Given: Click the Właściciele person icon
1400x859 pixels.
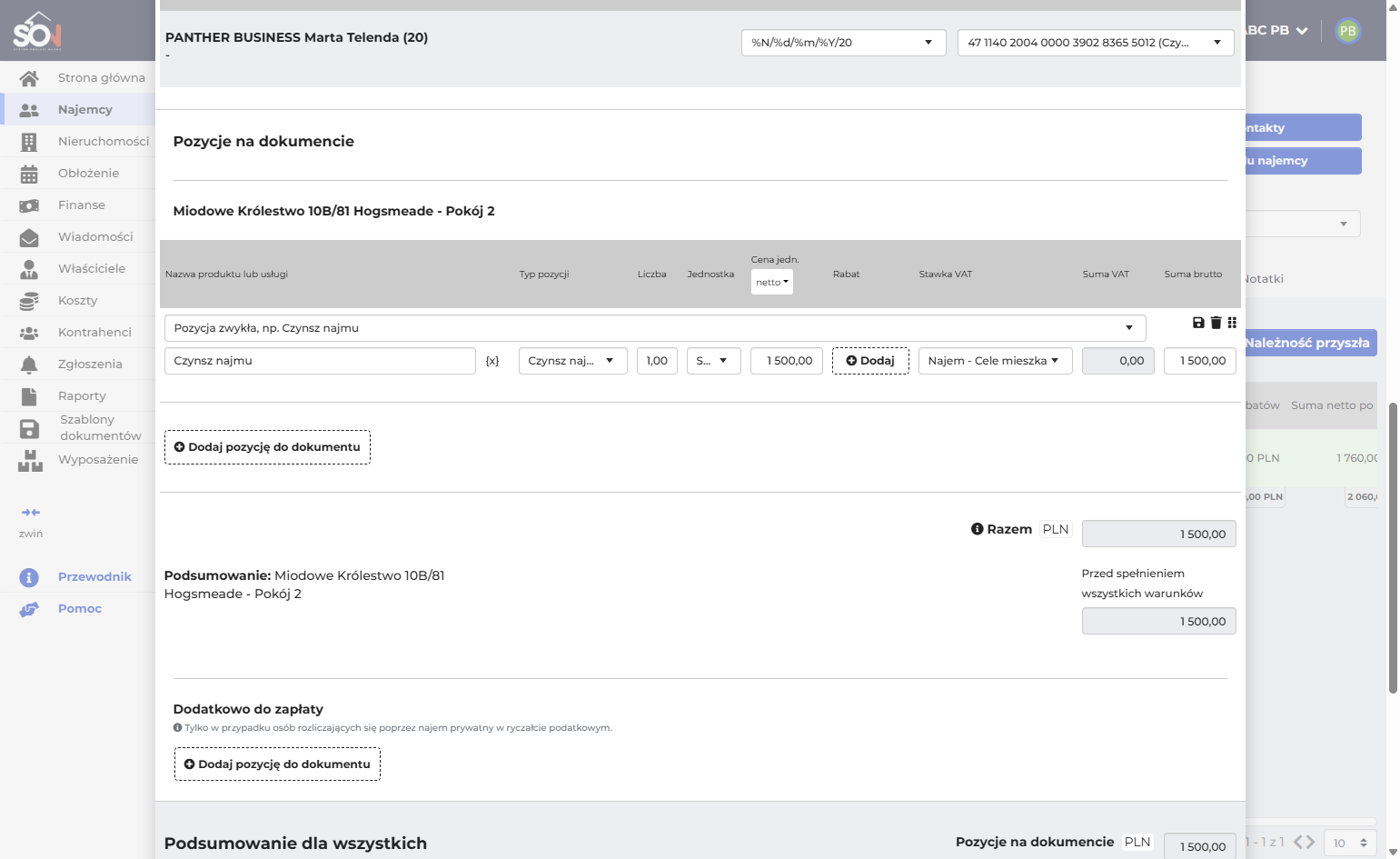Looking at the screenshot, I should (29, 269).
